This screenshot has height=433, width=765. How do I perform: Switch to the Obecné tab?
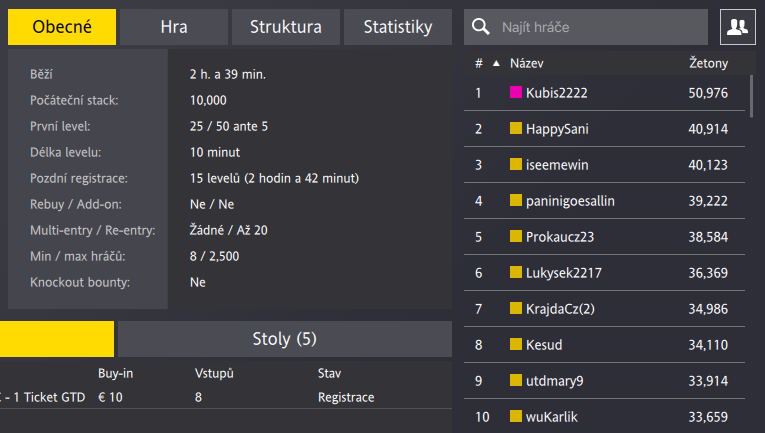pos(62,28)
